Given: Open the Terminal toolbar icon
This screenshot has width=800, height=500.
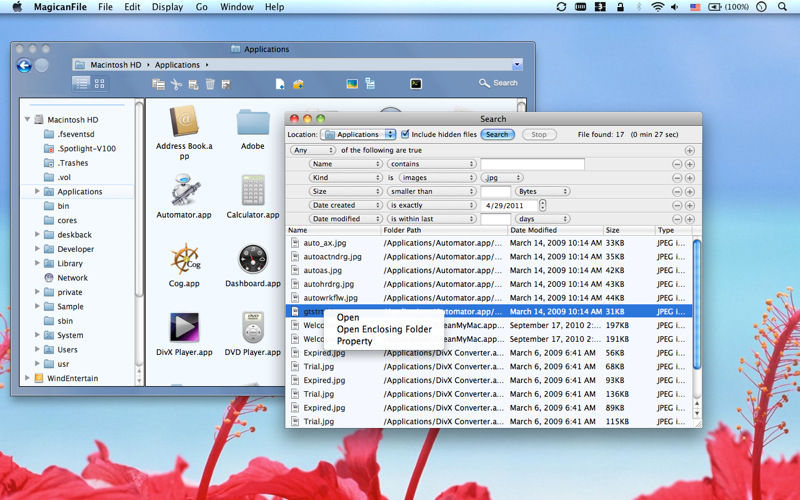Looking at the screenshot, I should pyautogui.click(x=416, y=84).
